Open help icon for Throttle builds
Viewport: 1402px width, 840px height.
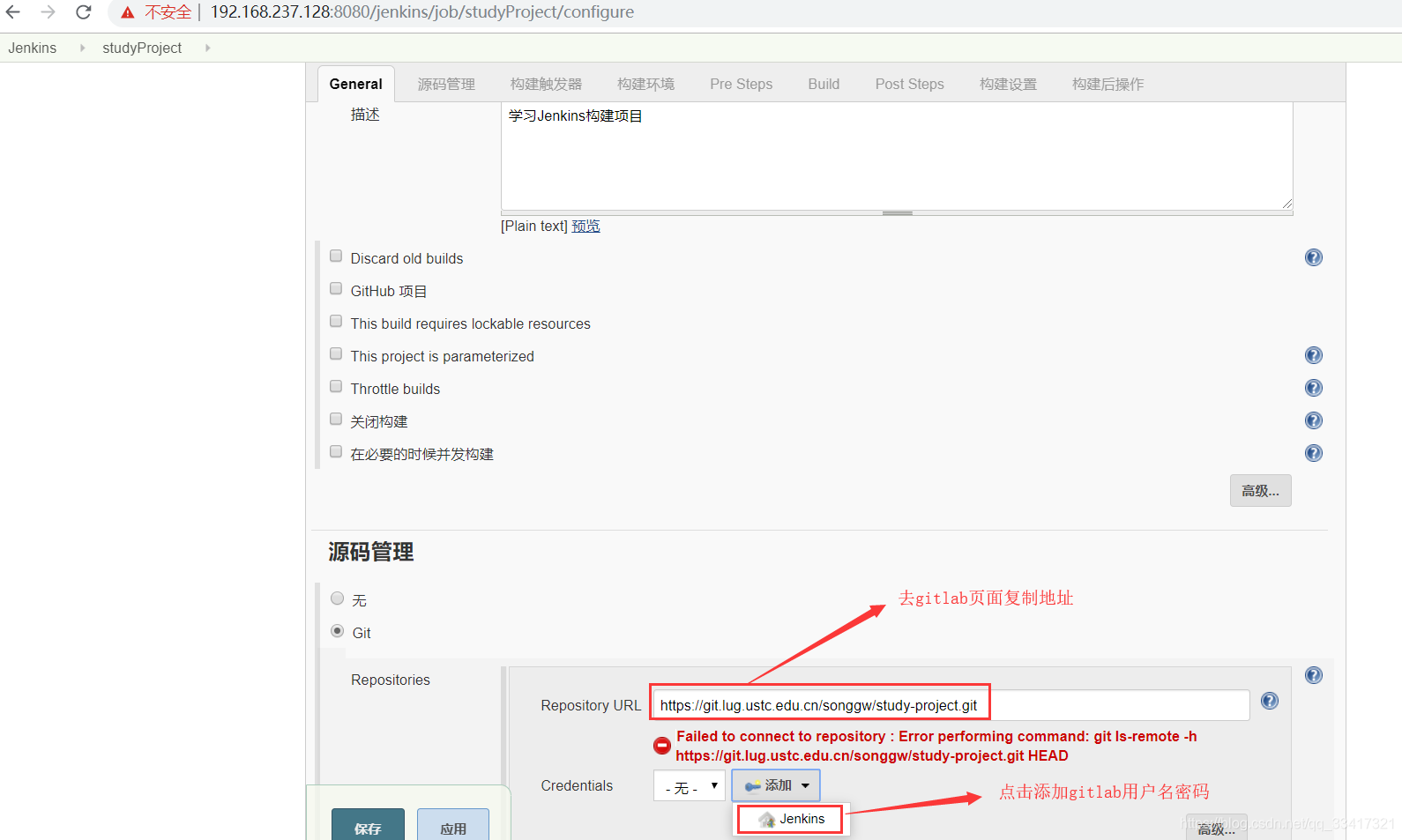click(x=1314, y=388)
